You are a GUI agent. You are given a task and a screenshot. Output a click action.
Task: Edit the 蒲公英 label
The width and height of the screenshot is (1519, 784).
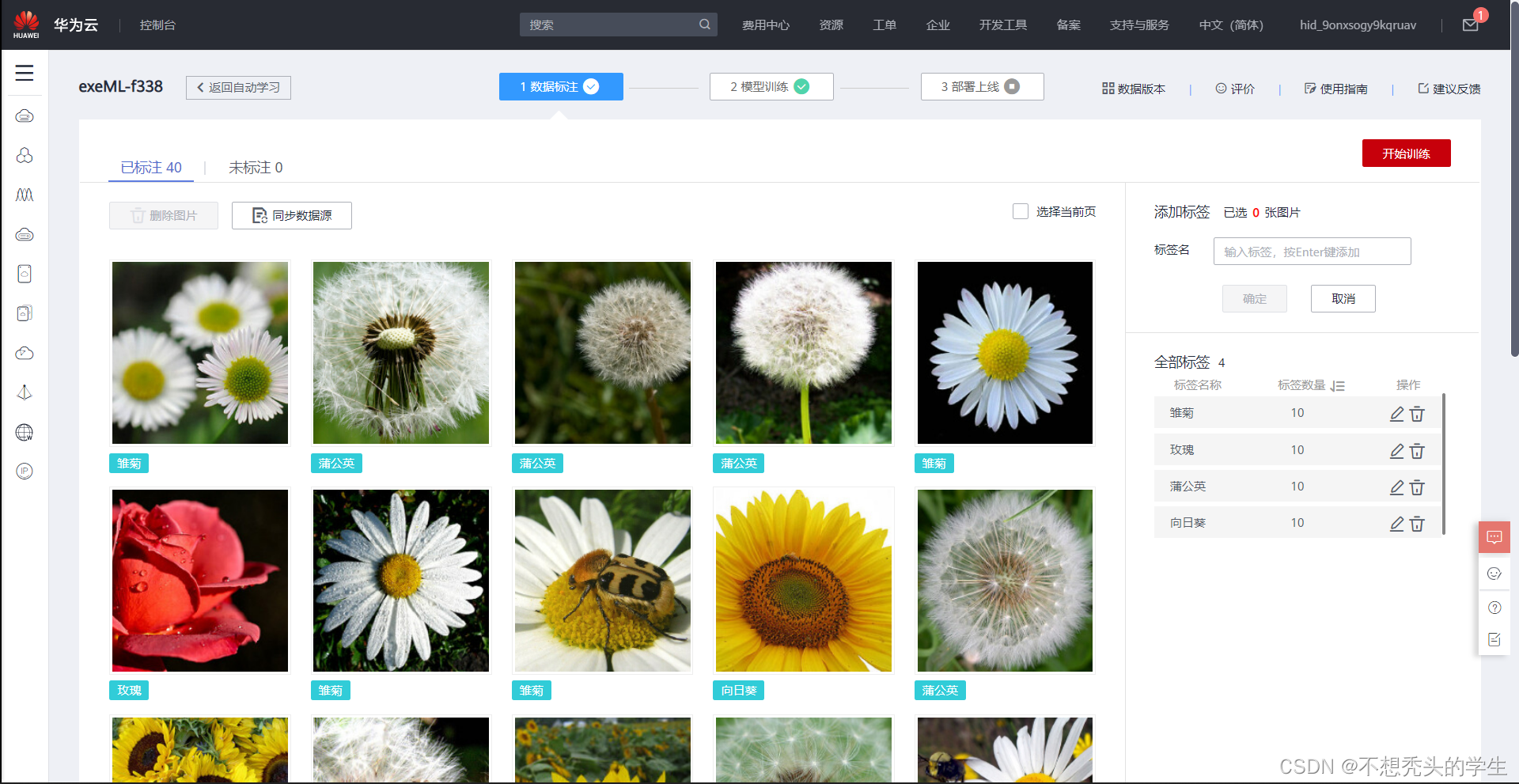[x=1397, y=487]
